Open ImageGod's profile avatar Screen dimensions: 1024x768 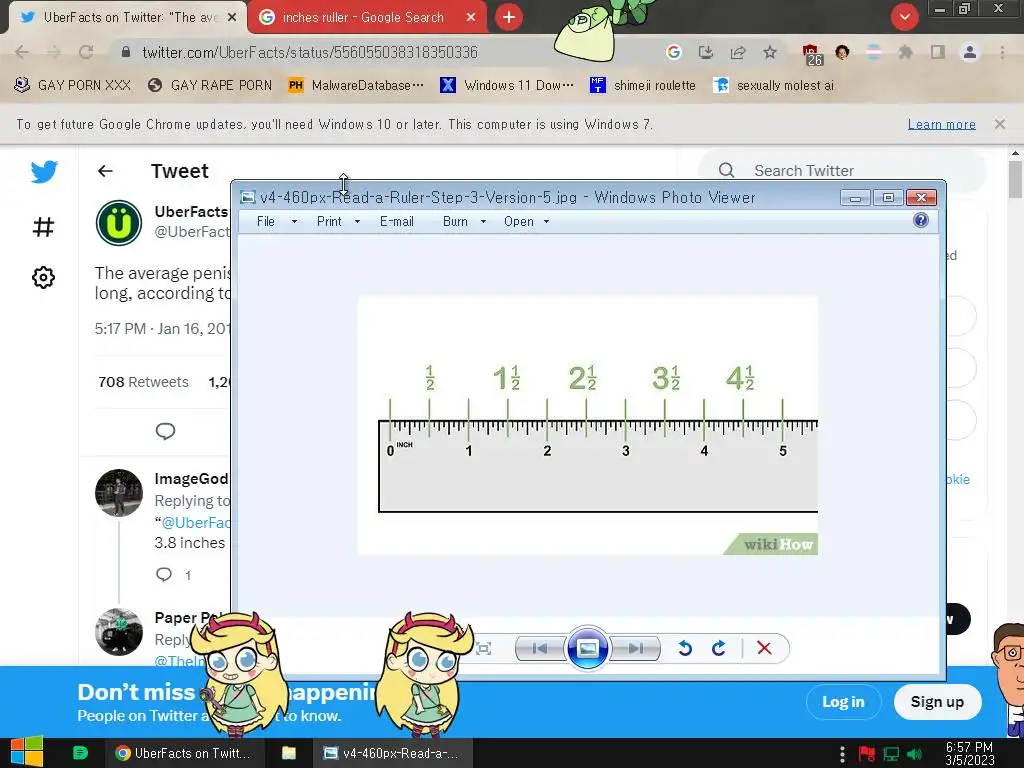coord(119,492)
